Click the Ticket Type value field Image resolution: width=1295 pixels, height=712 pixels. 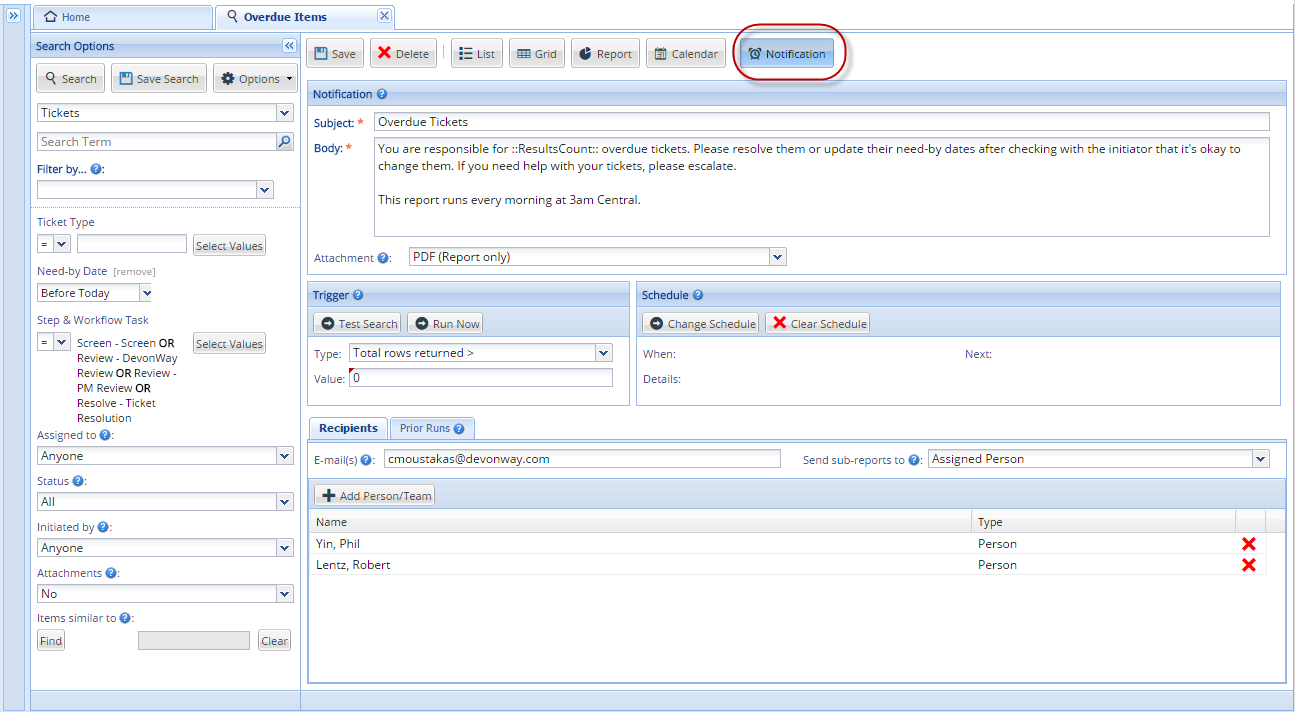132,244
